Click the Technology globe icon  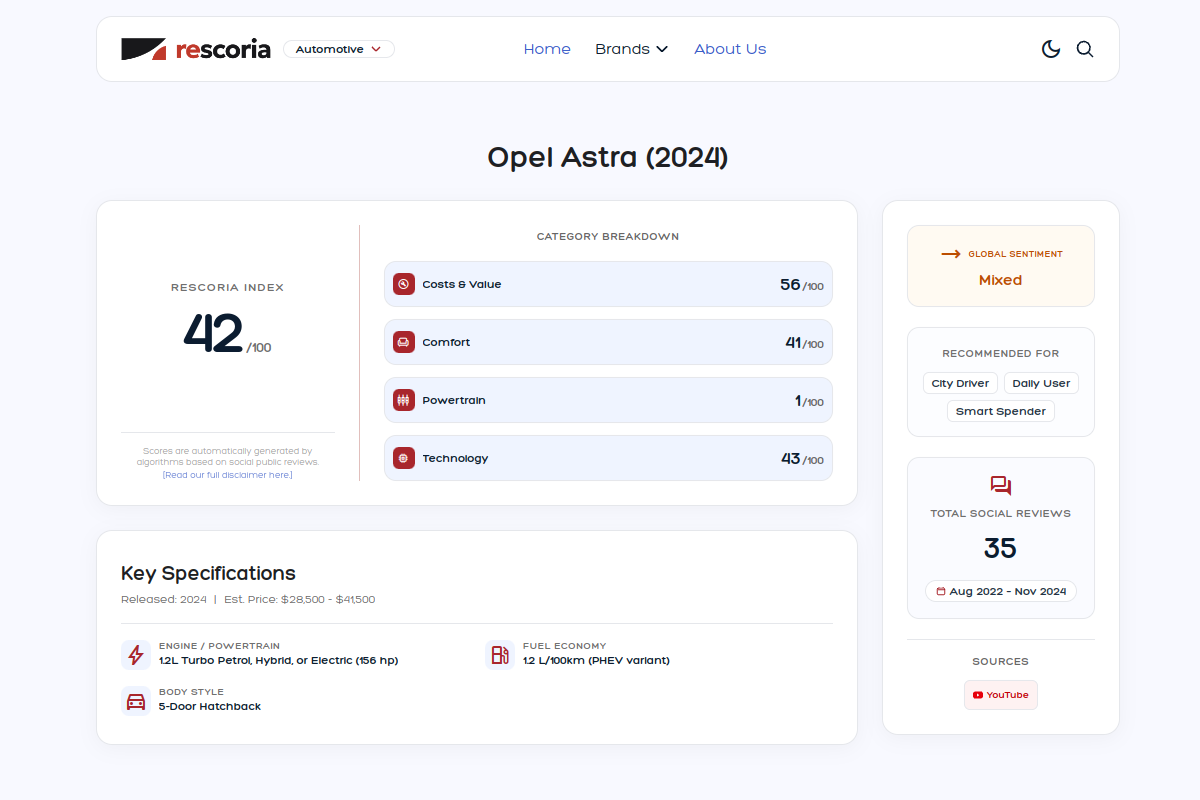404,458
